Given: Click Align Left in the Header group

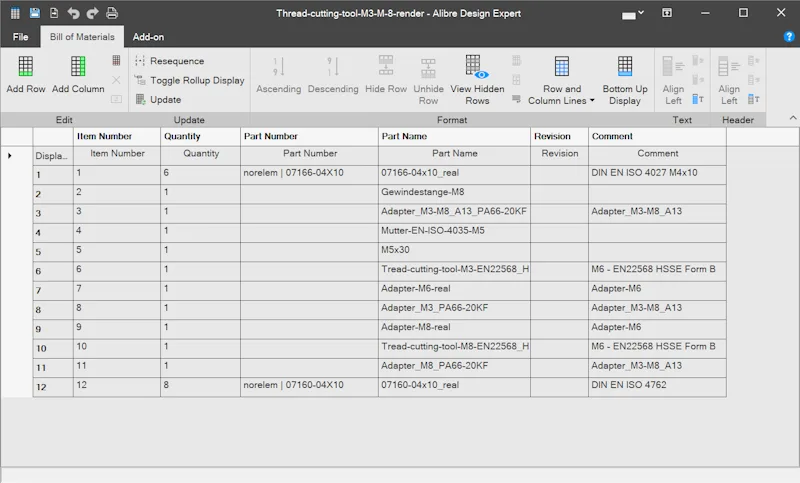Looking at the screenshot, I should point(729,80).
